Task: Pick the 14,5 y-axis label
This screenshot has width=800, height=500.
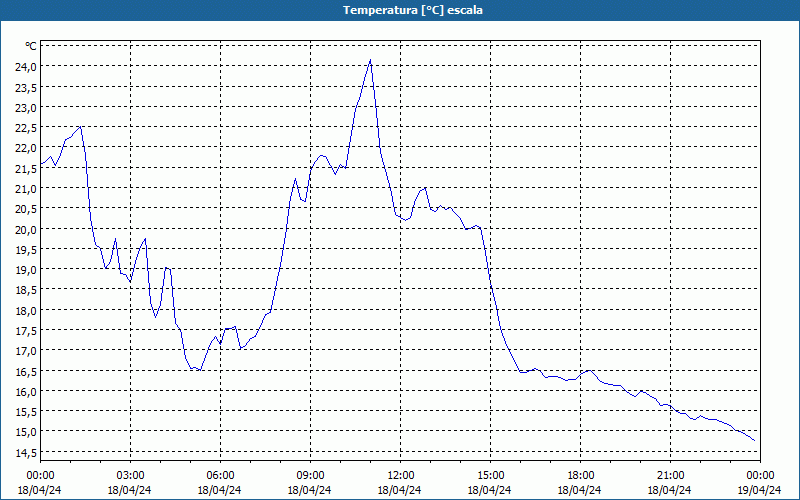Action: coord(27,452)
